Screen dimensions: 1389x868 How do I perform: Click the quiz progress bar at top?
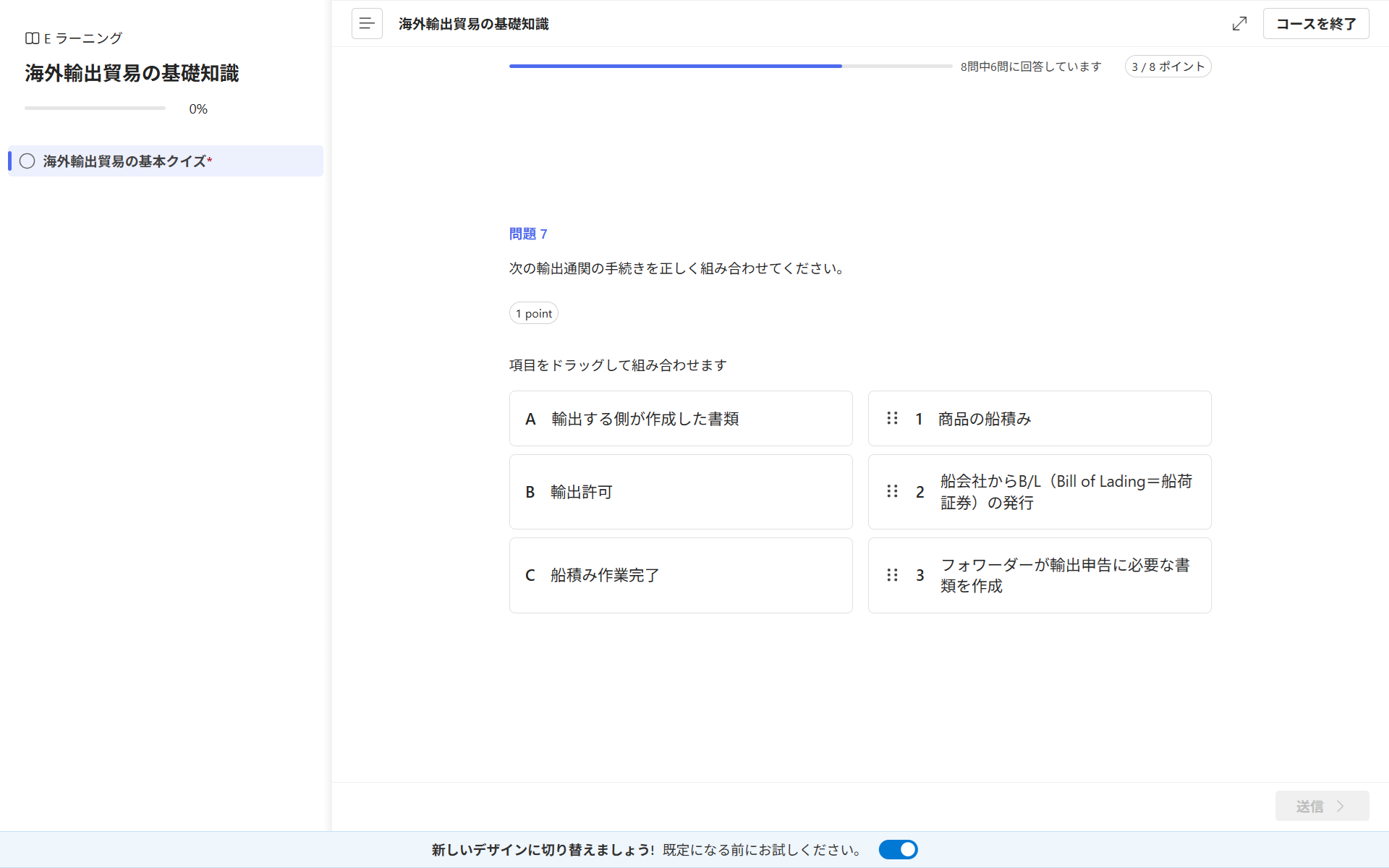pyautogui.click(x=731, y=66)
